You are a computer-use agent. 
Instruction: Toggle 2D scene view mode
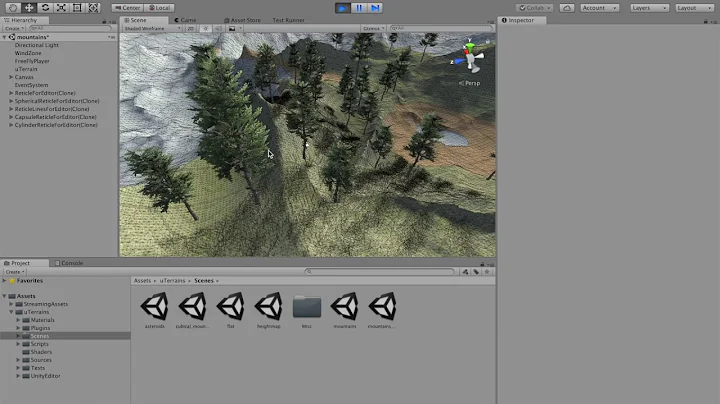(x=191, y=28)
